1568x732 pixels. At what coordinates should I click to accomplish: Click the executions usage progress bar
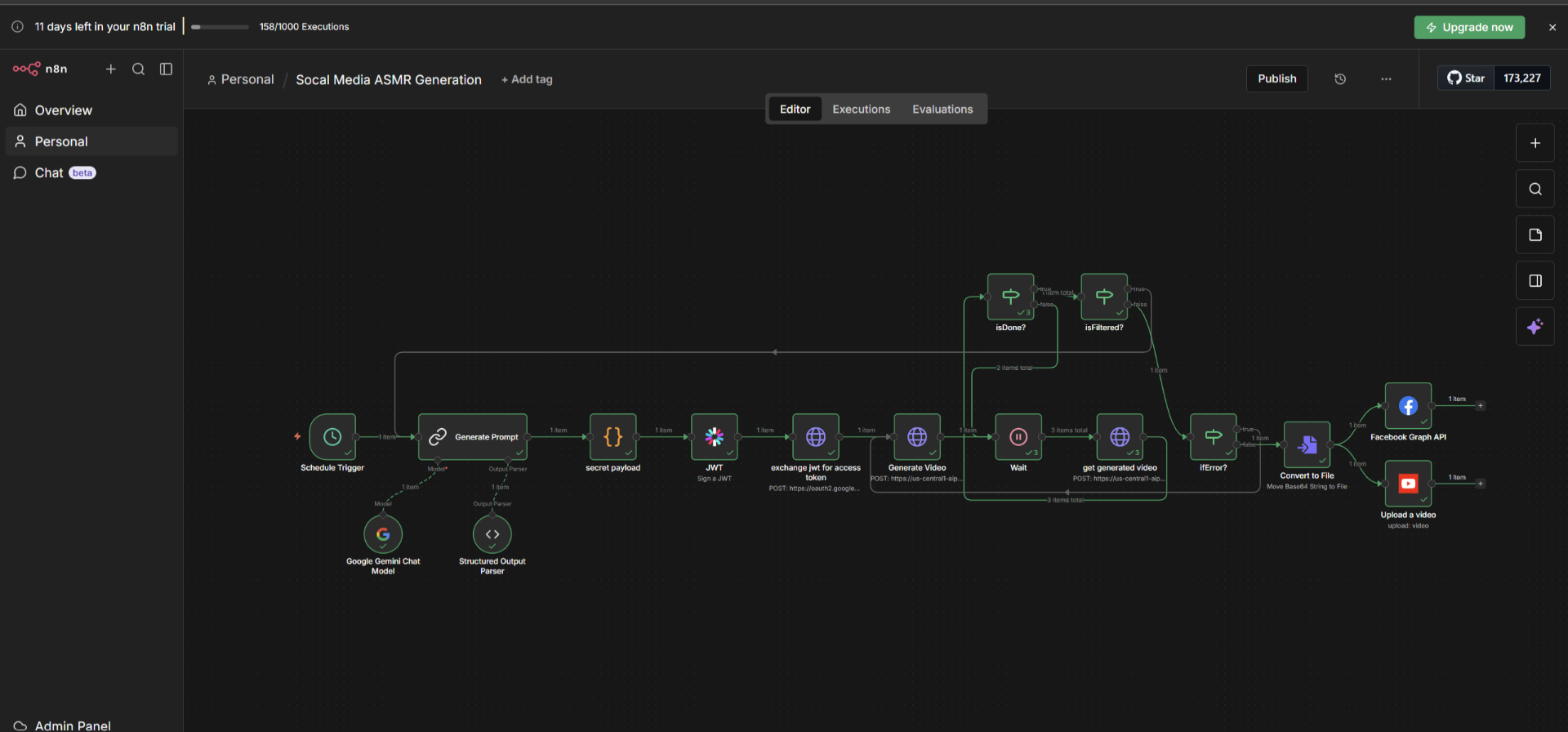click(x=220, y=27)
